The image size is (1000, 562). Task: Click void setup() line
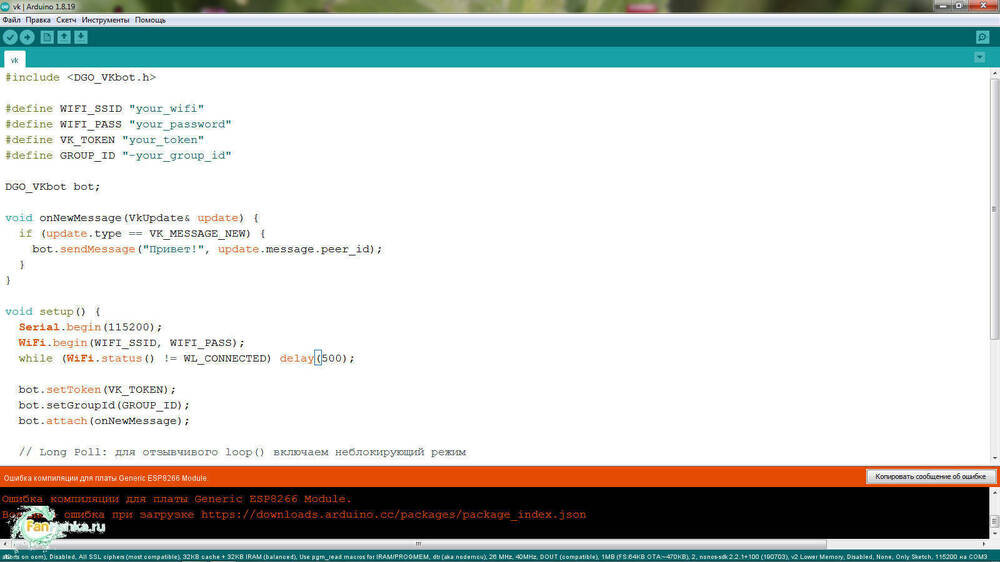point(53,311)
